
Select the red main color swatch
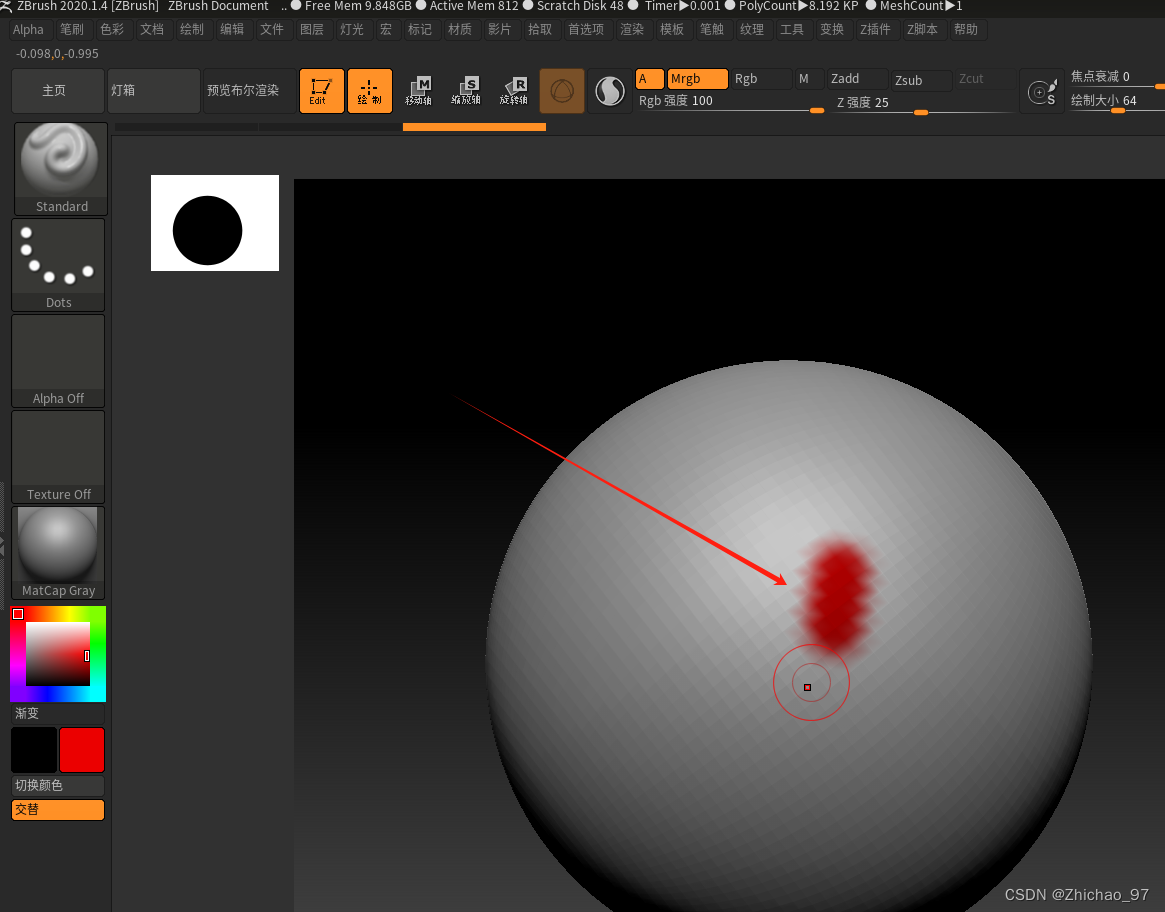click(x=82, y=750)
